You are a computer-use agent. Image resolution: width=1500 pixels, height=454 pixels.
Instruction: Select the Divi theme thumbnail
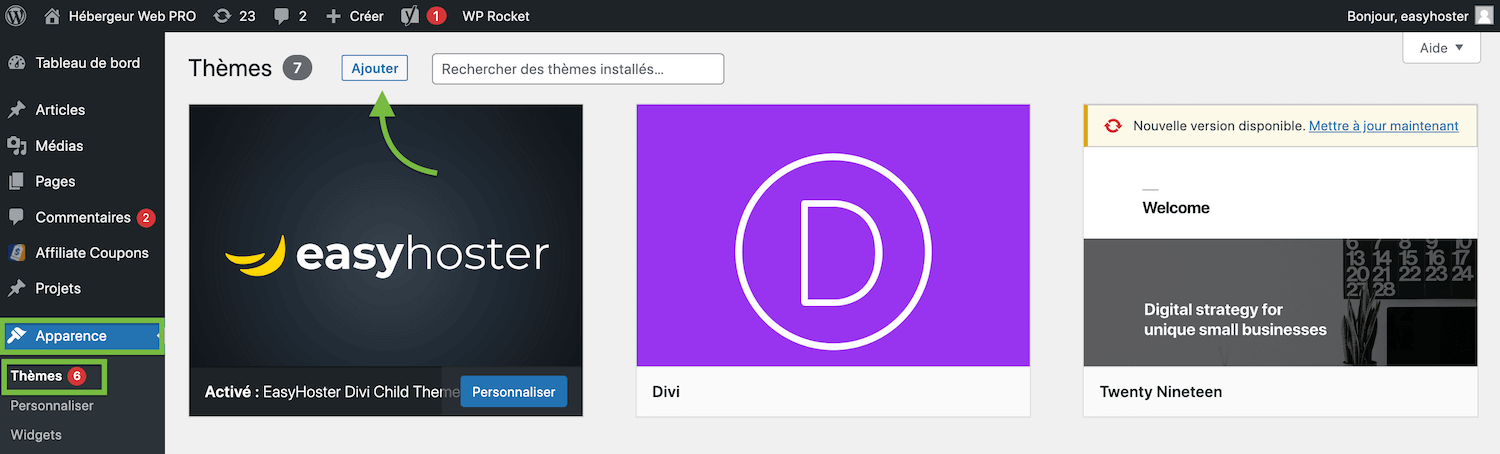tap(833, 236)
